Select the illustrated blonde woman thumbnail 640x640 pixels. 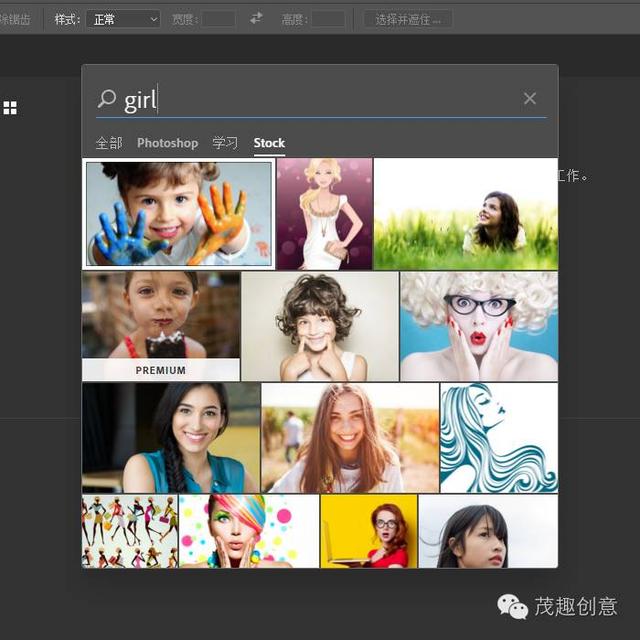tap(324, 214)
